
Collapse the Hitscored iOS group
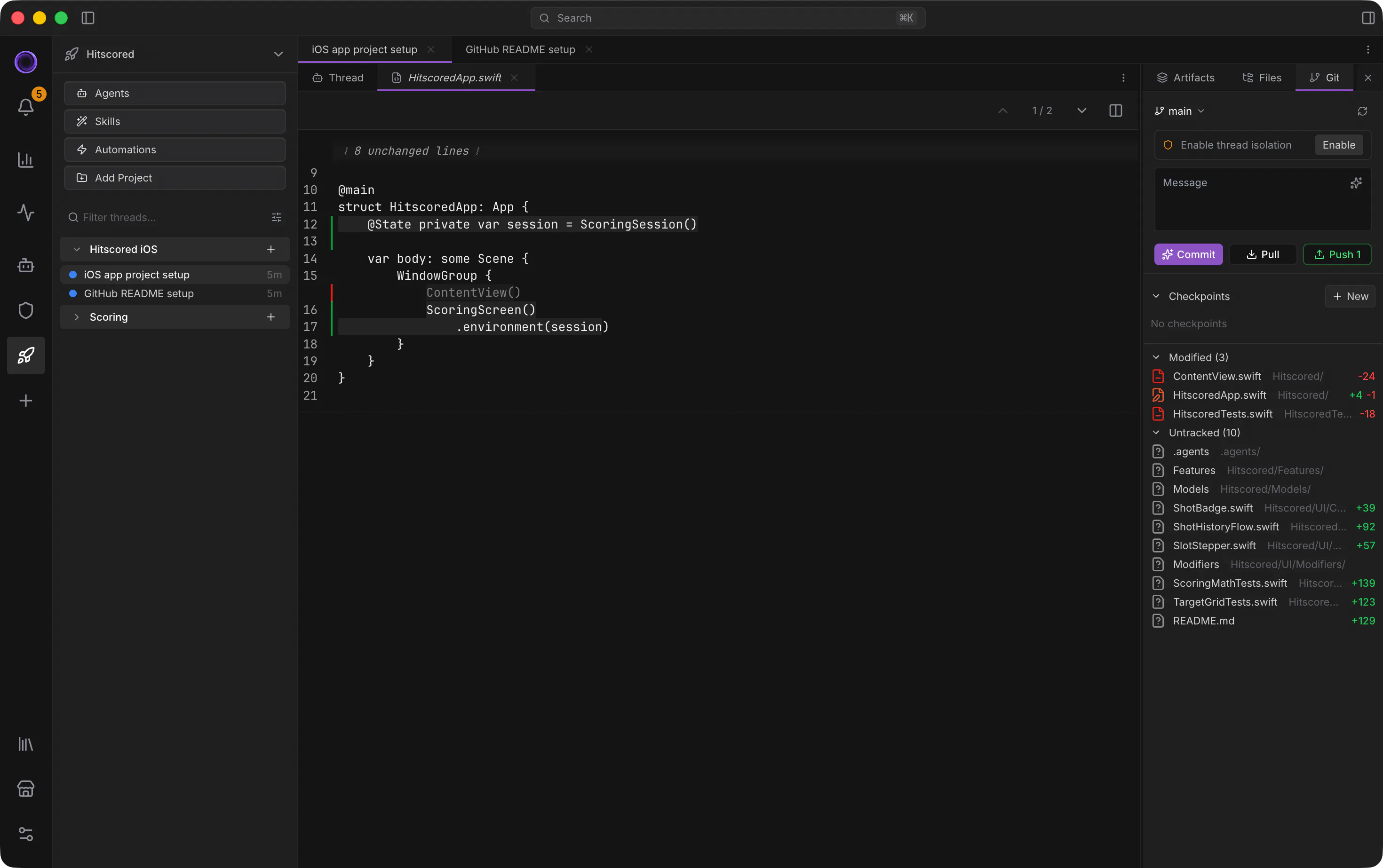[x=77, y=249]
